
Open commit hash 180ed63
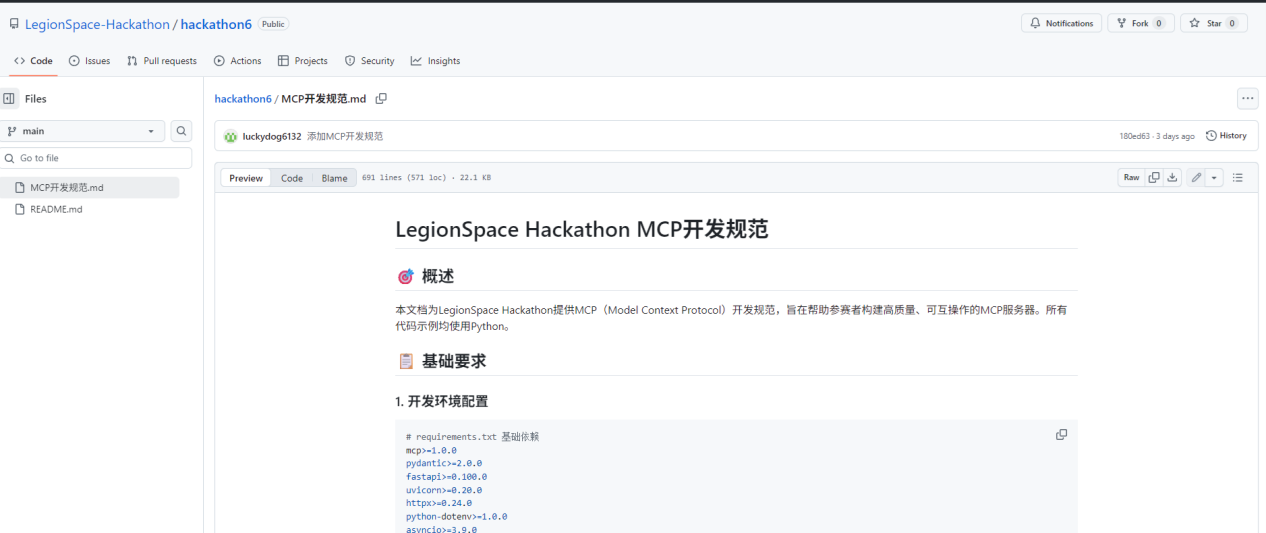[x=1134, y=136]
